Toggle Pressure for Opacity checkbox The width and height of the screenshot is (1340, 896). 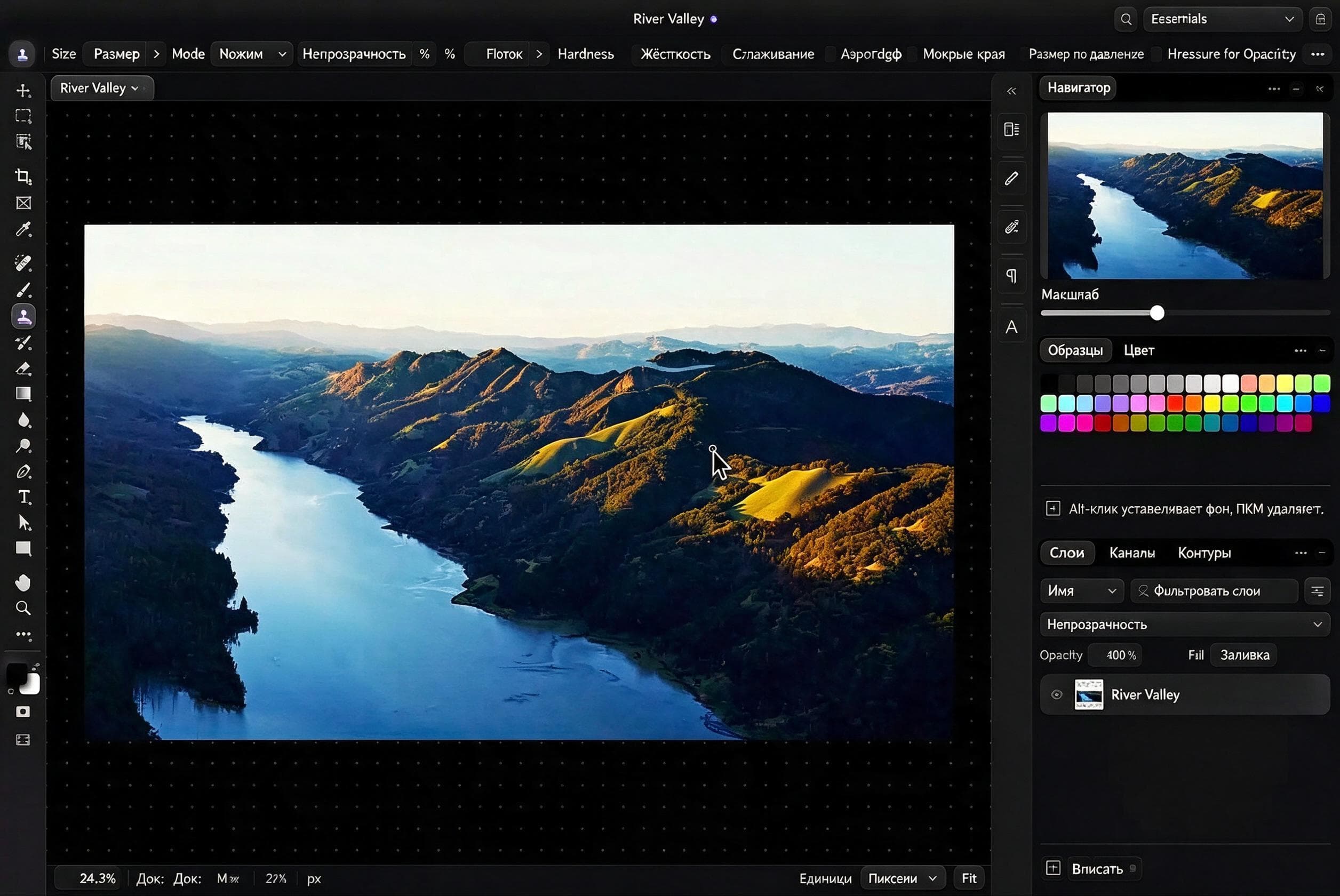tap(1156, 54)
